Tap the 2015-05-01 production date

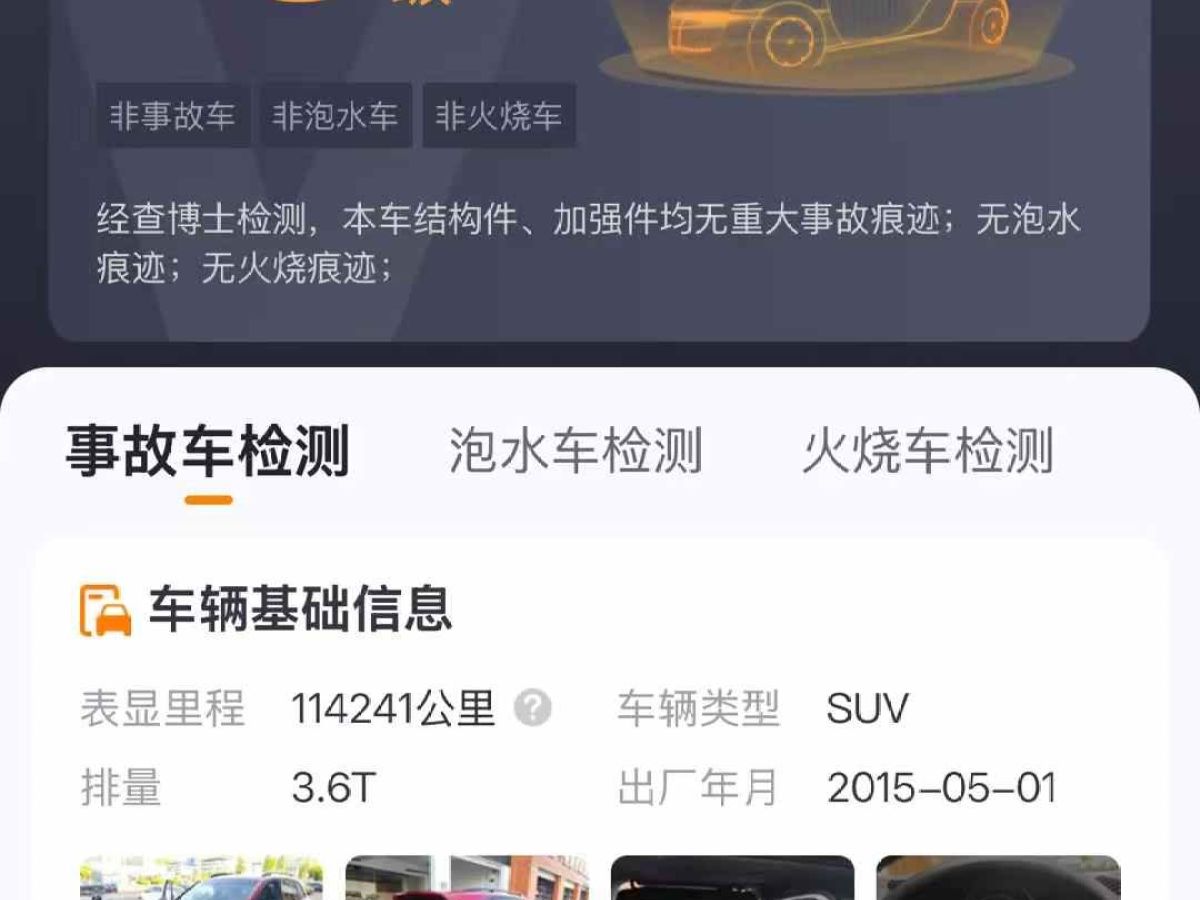point(942,788)
